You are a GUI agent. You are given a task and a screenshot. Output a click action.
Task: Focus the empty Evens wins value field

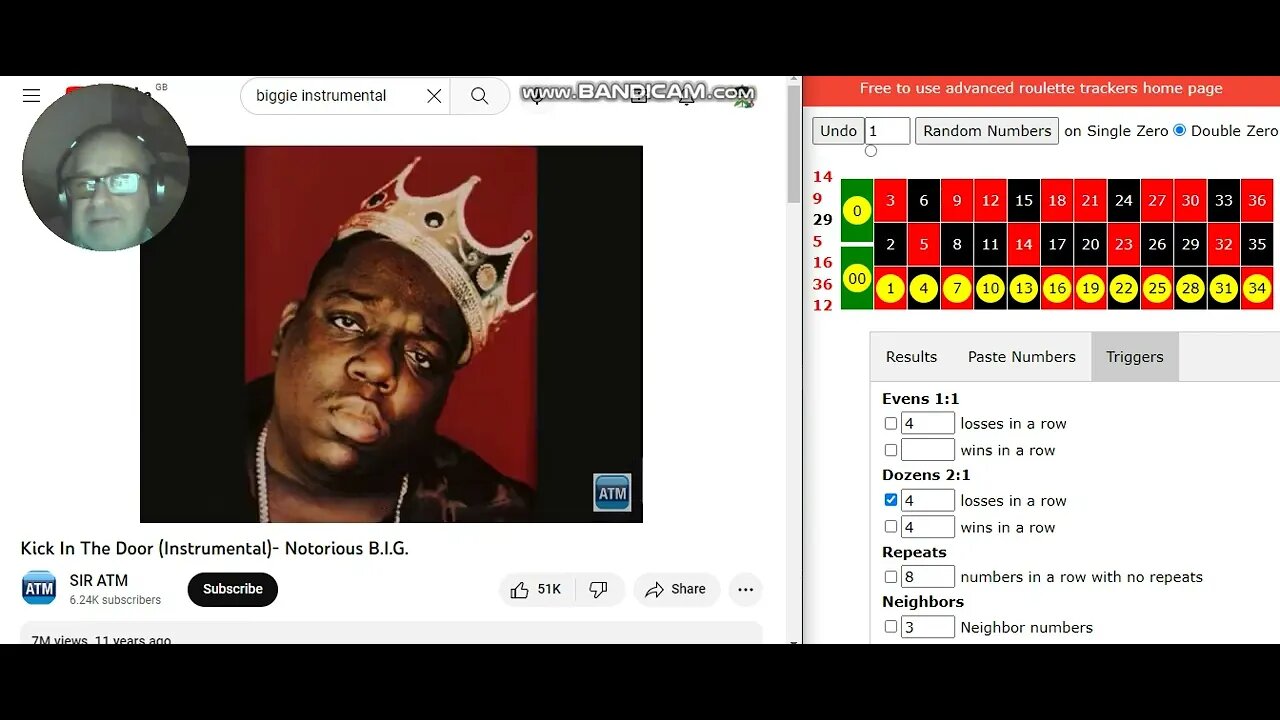pos(928,451)
